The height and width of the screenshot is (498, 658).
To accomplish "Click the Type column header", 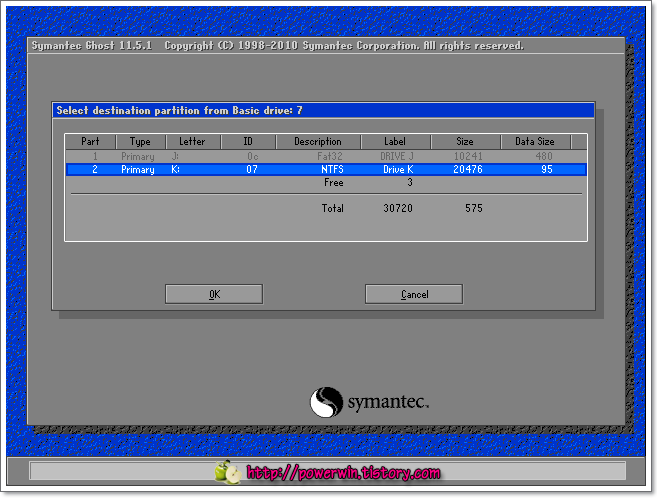I will [140, 142].
